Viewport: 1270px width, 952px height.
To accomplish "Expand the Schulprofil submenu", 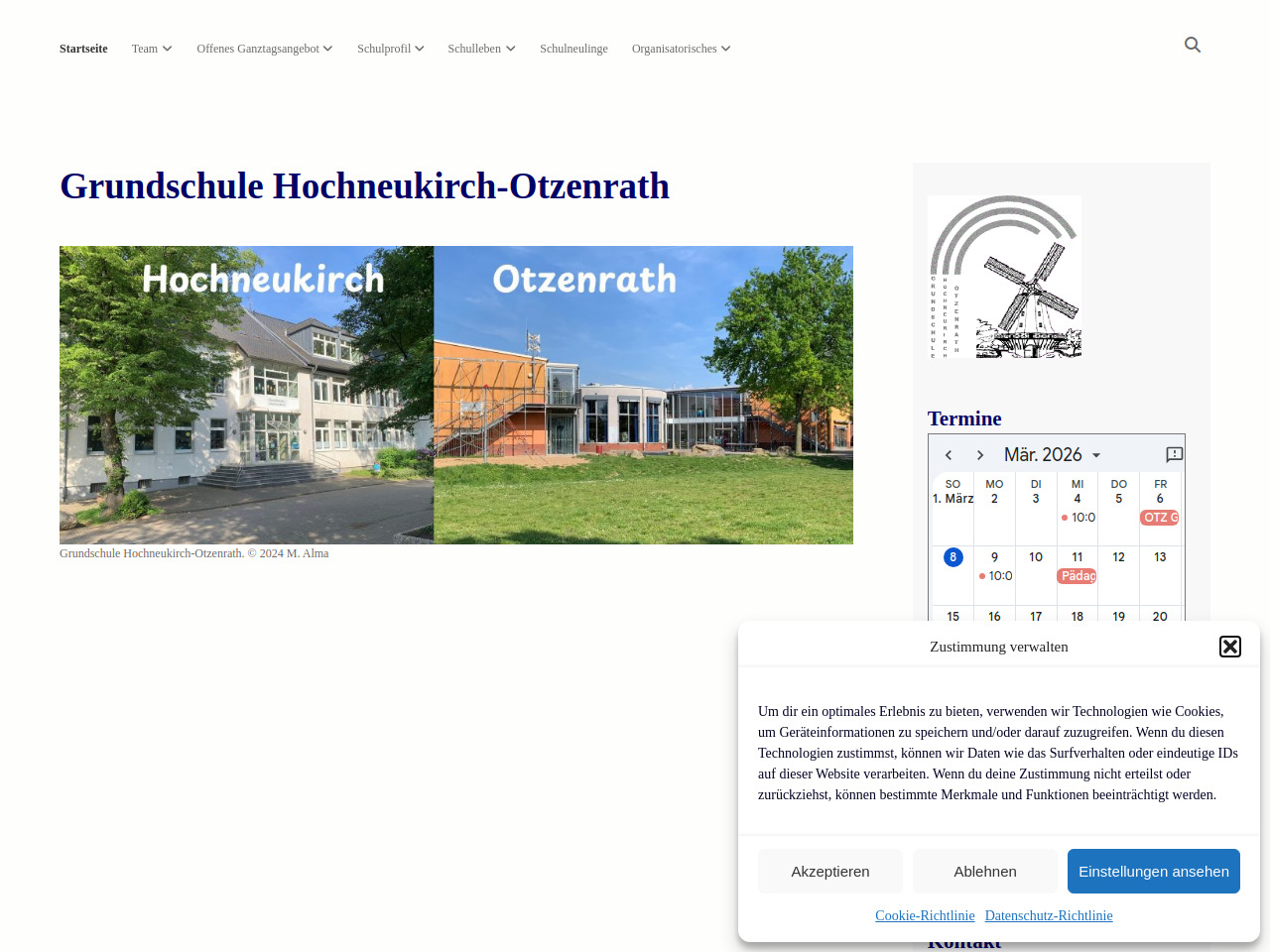I will pos(390,49).
